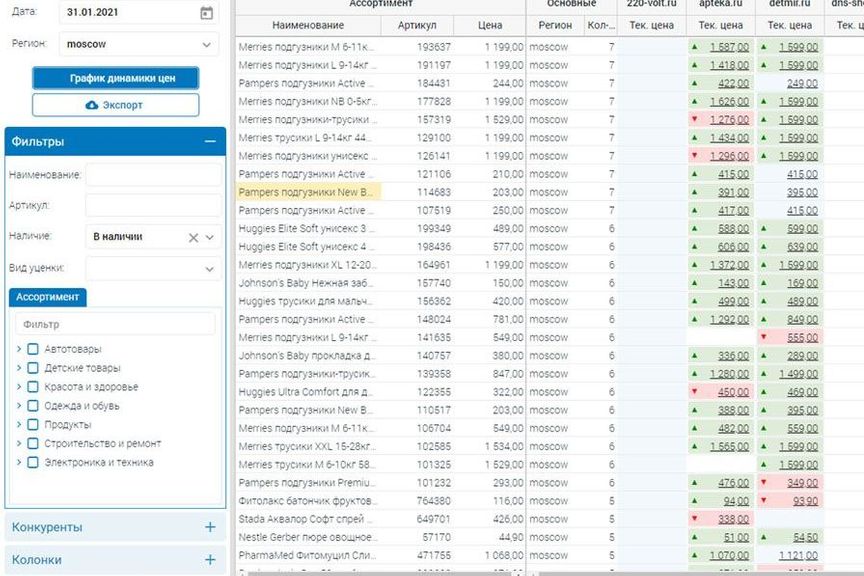Open detmir.ru price 555,00 link
Viewport: 864px width, 576px height.
pos(802,337)
